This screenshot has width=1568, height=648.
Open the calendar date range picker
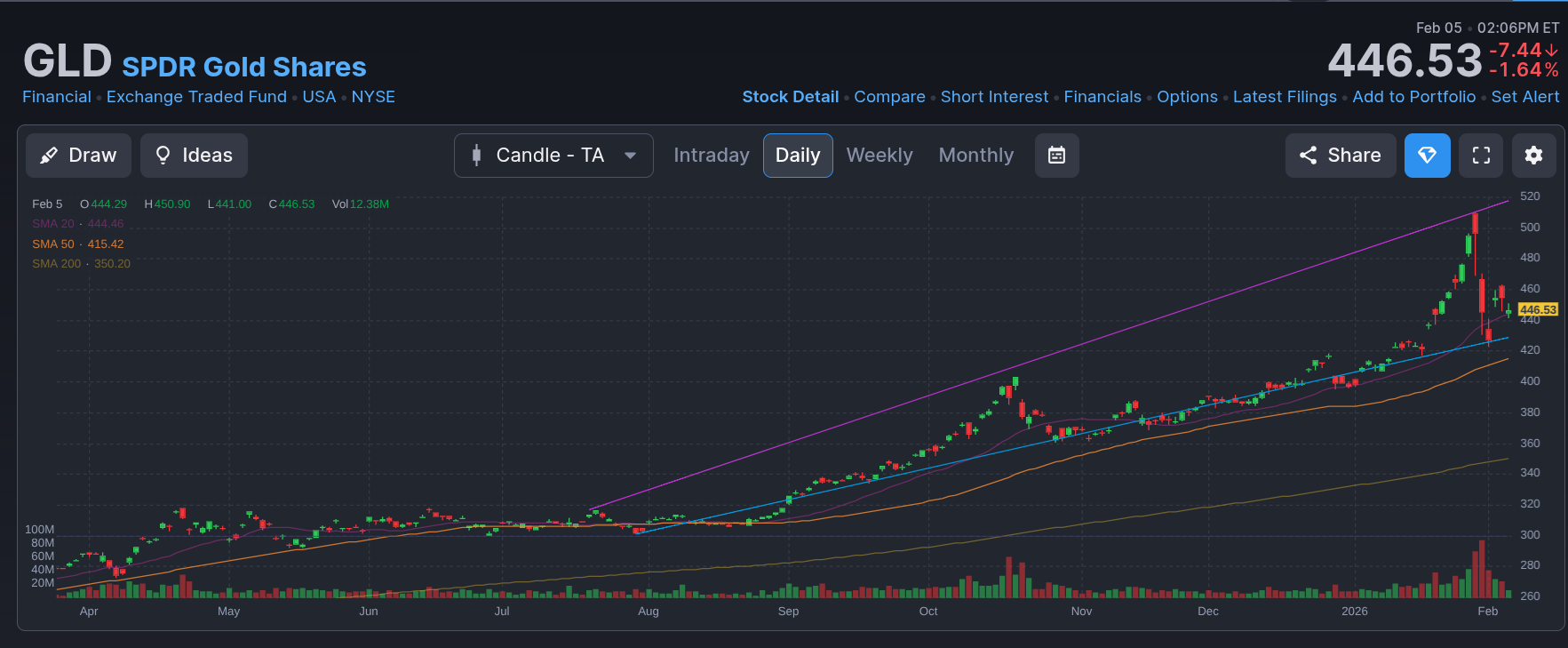tap(1056, 156)
